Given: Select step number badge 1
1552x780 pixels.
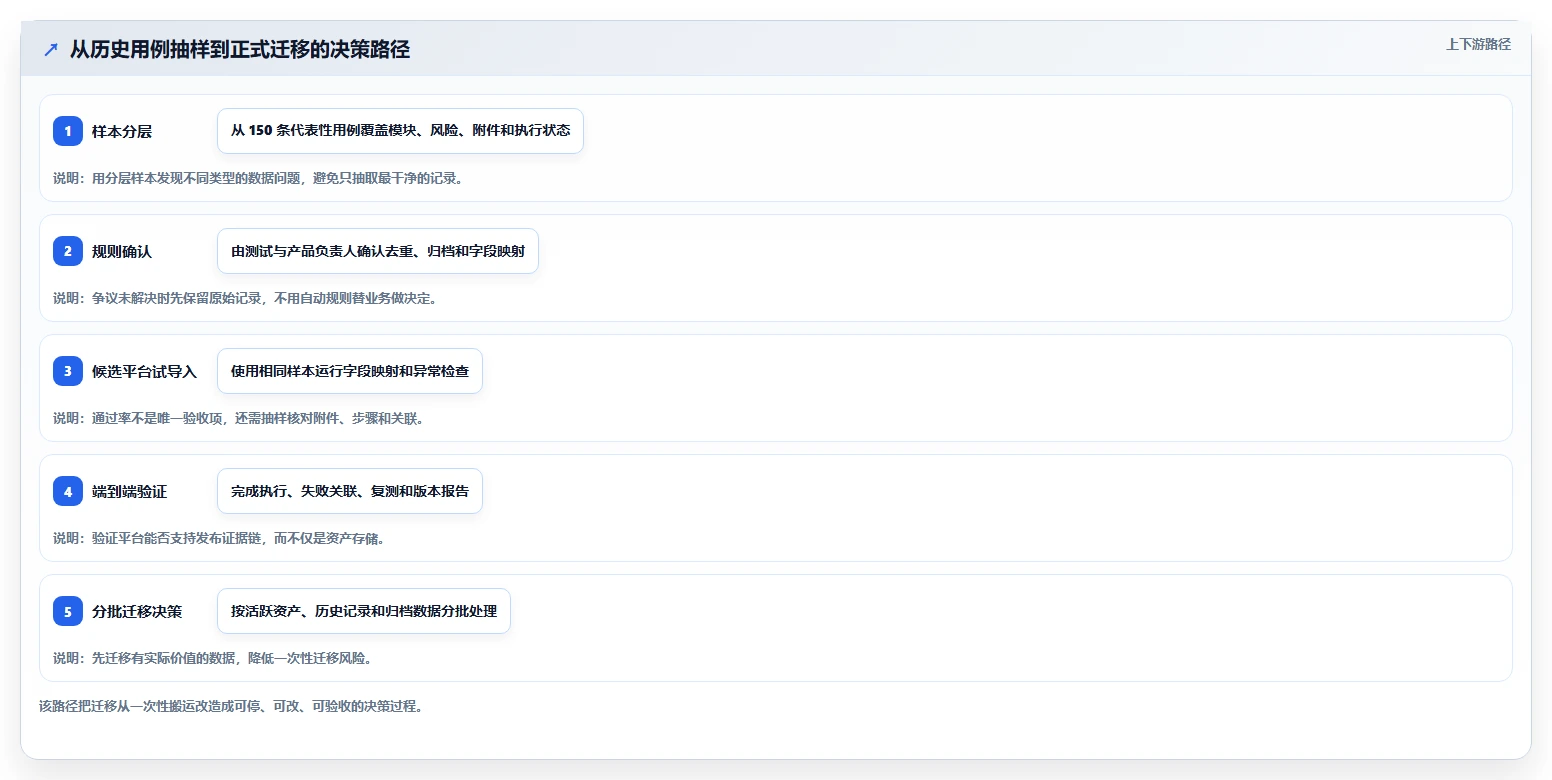Looking at the screenshot, I should (x=68, y=131).
